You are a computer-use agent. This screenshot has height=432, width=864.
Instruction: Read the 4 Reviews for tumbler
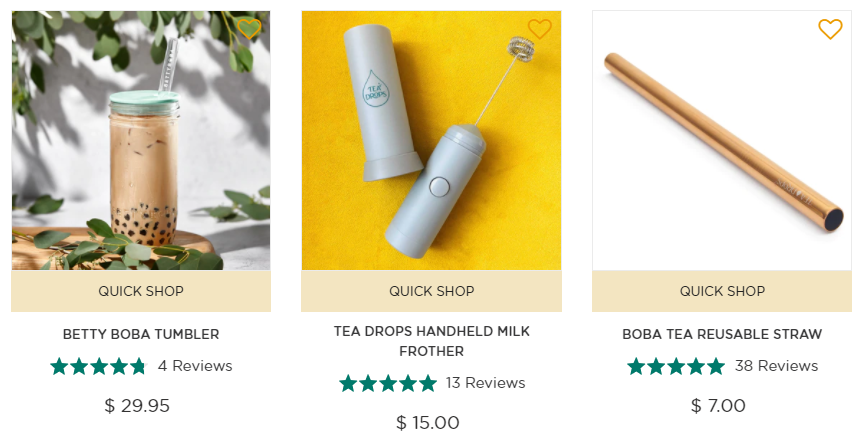195,366
